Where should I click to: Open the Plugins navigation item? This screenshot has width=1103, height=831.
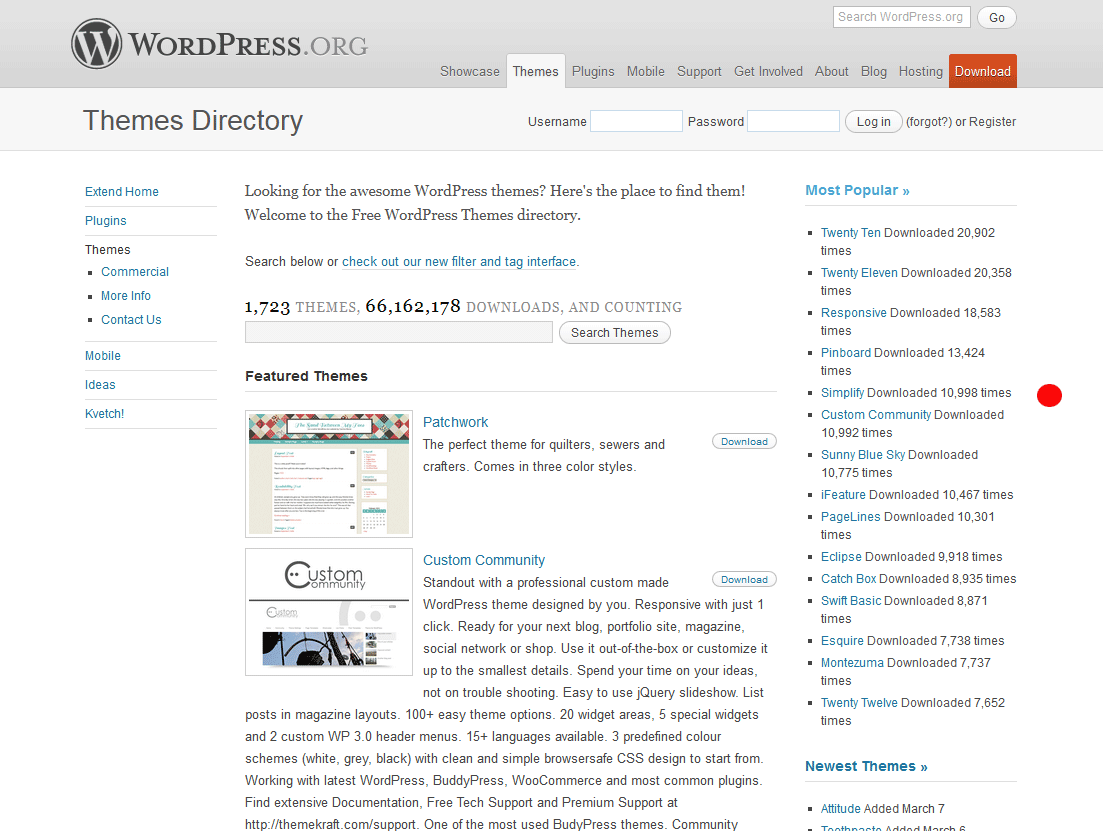click(592, 71)
